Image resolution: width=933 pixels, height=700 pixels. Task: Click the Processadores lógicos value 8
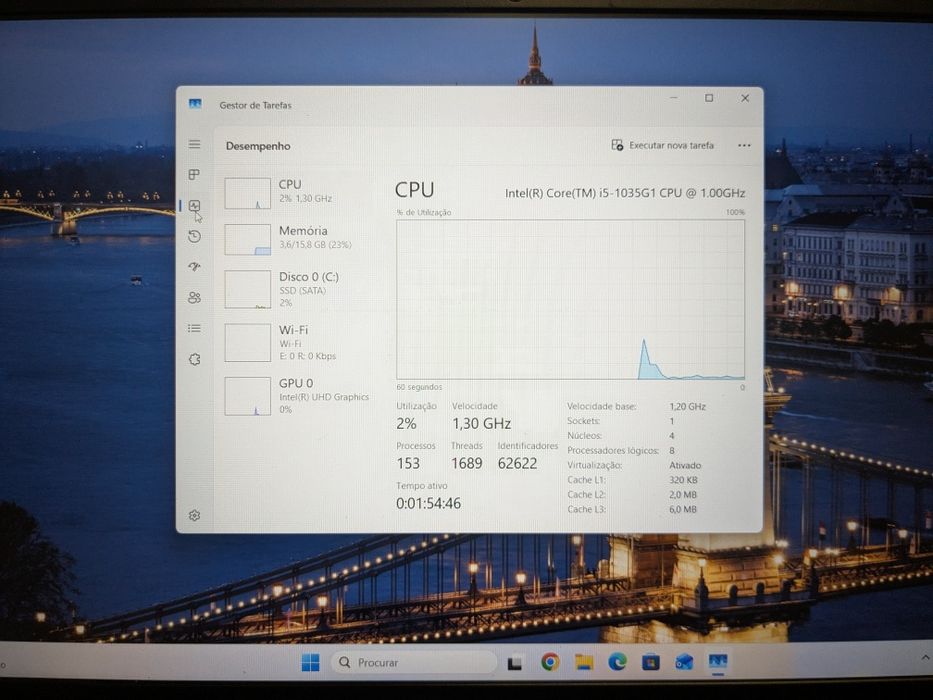[x=672, y=451]
